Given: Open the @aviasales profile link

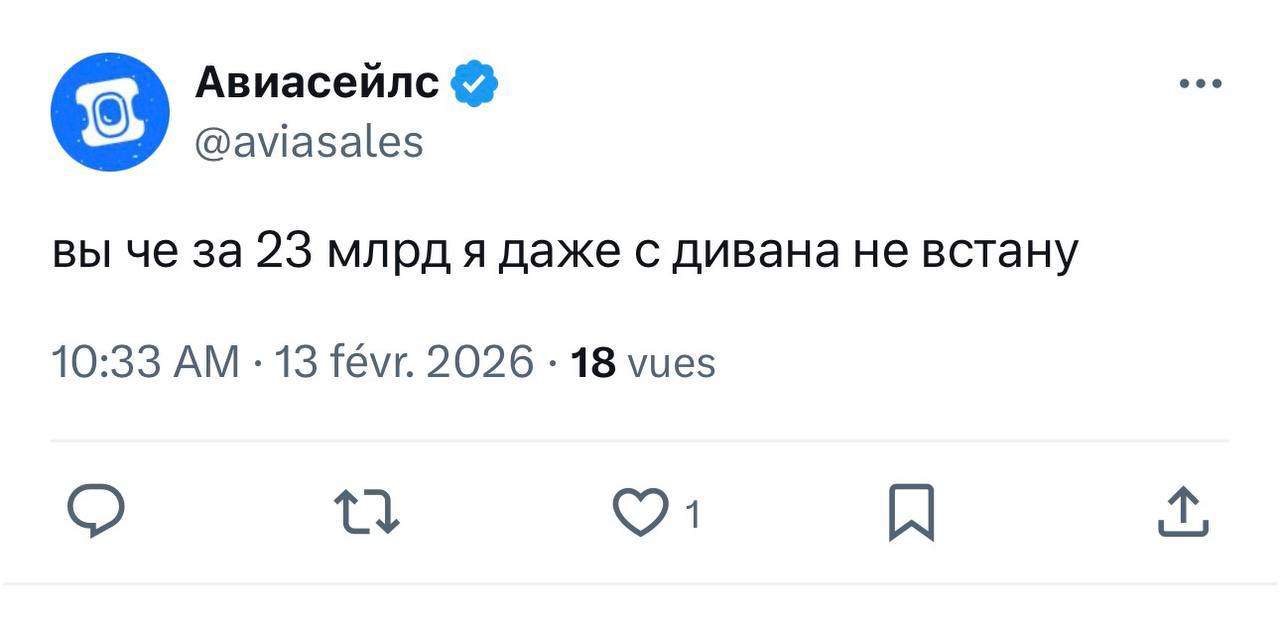Looking at the screenshot, I should pos(311,142).
